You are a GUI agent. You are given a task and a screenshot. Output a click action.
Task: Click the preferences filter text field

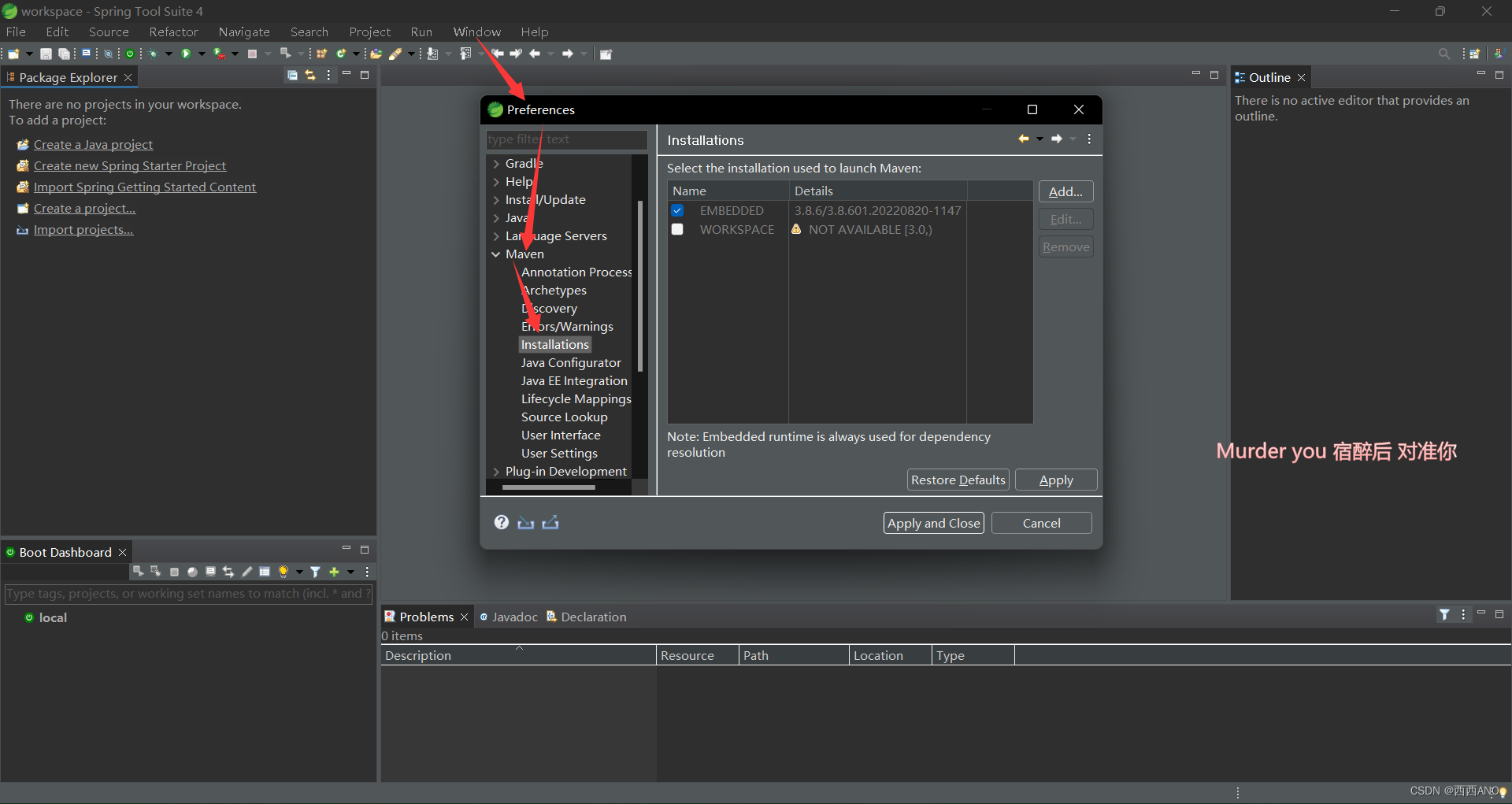[566, 139]
